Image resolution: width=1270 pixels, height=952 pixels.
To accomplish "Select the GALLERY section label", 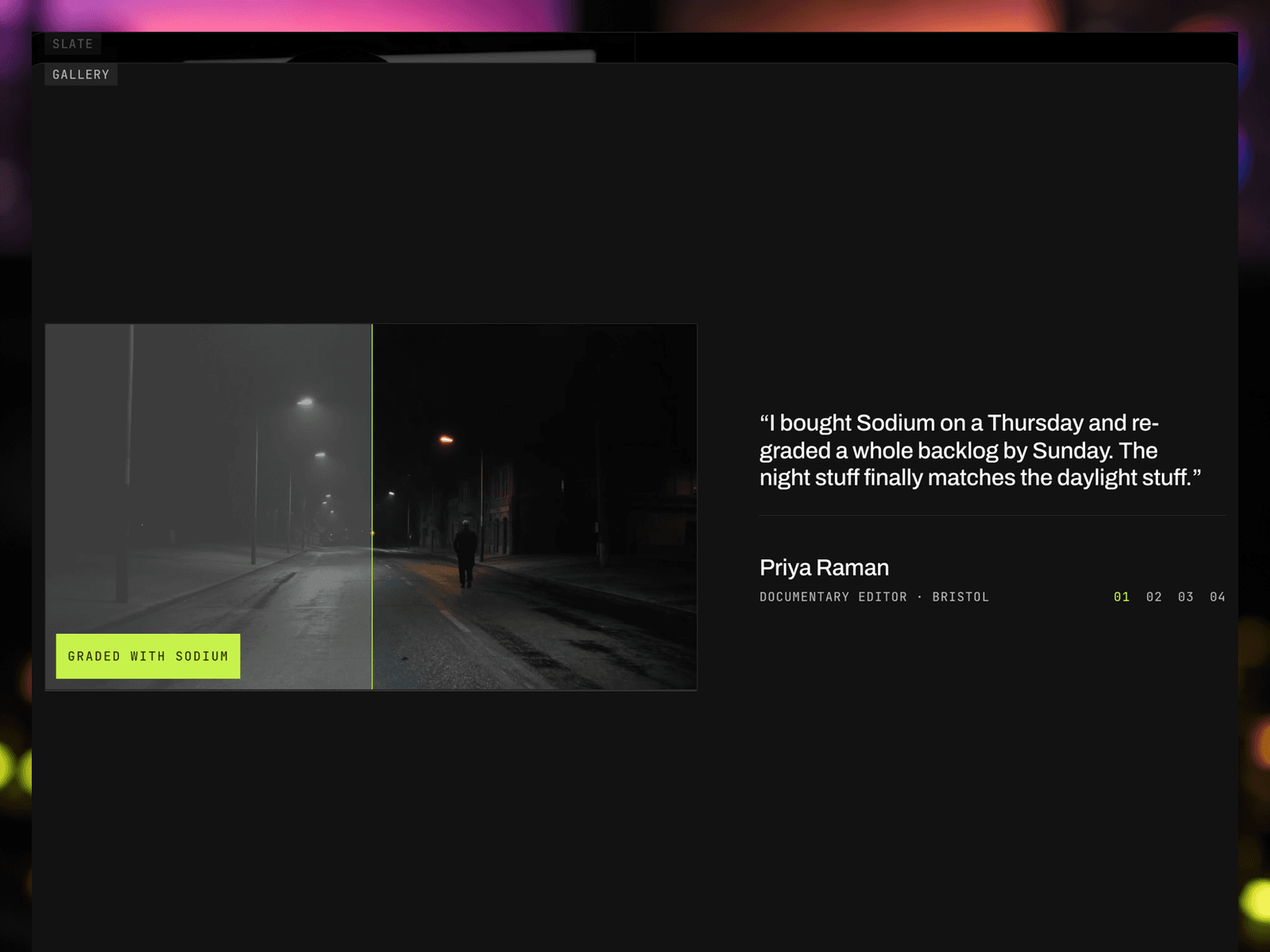I will 81,75.
